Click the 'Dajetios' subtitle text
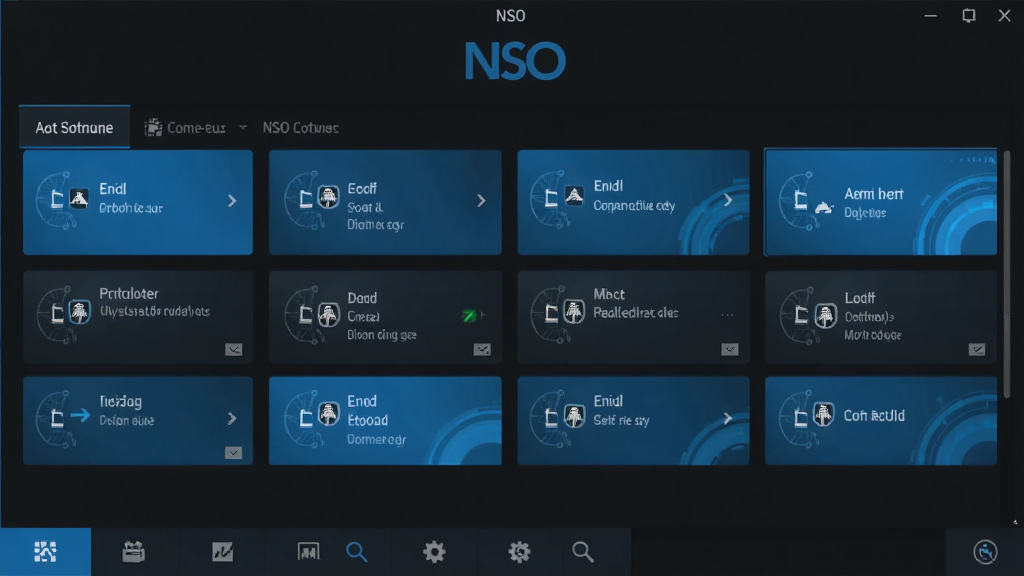The width and height of the screenshot is (1024, 576). point(865,213)
